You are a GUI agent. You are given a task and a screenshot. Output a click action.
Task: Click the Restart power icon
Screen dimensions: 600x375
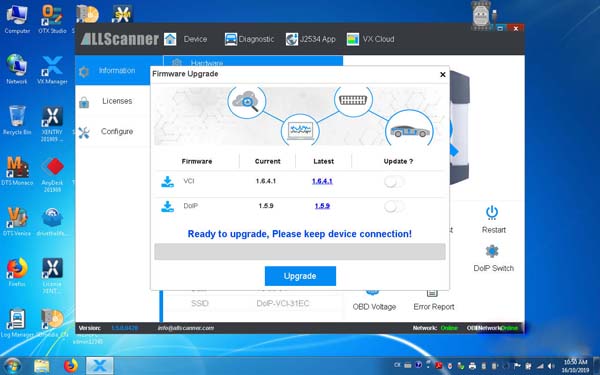492,213
